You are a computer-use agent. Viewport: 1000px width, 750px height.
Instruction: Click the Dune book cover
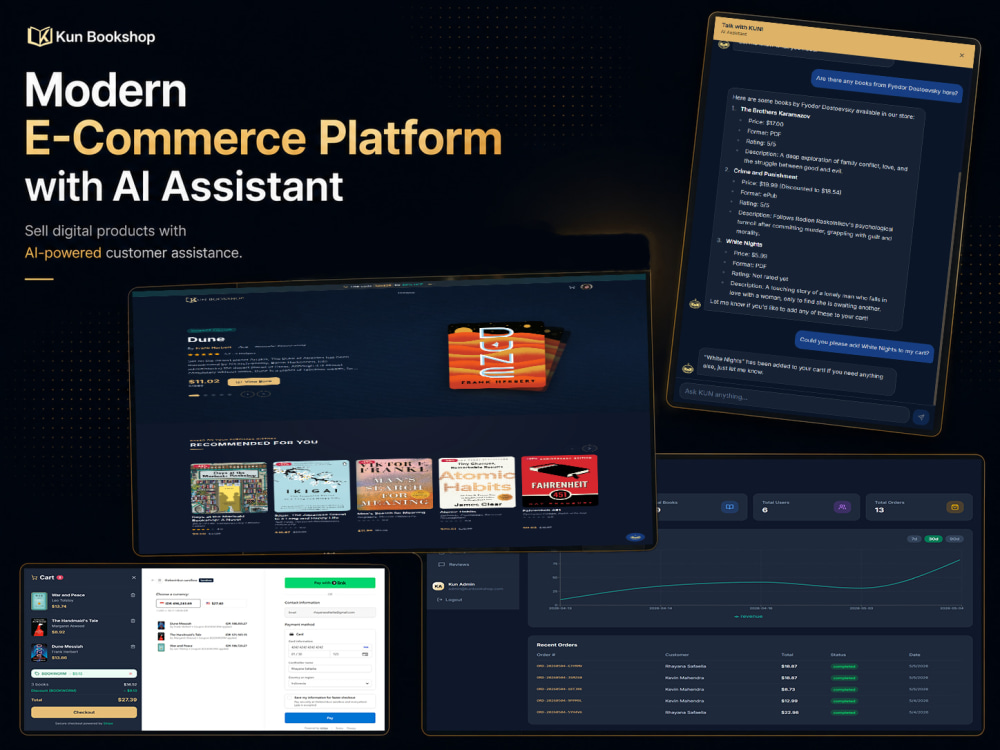(497, 357)
